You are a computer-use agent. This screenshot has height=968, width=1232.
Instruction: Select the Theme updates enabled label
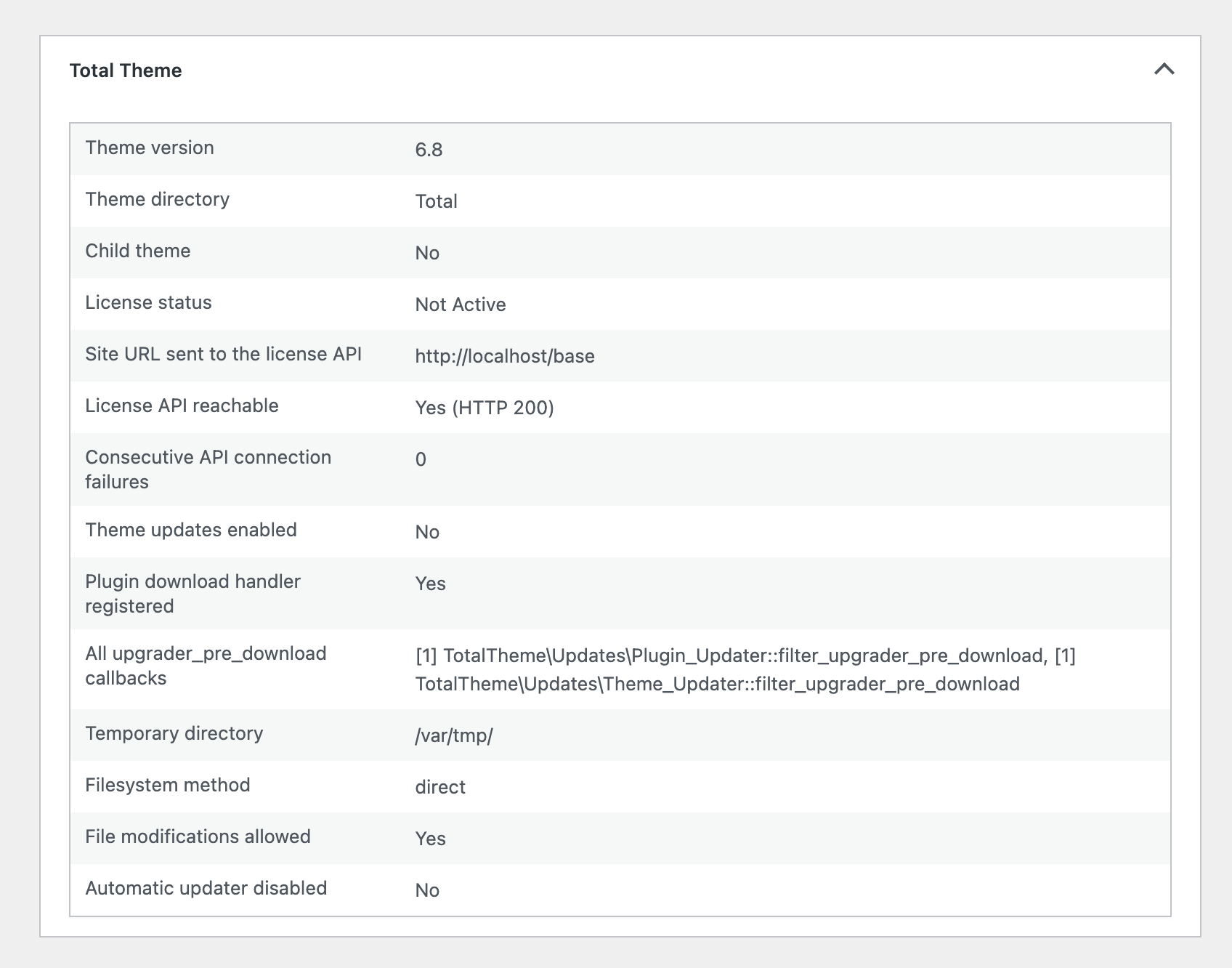point(191,530)
